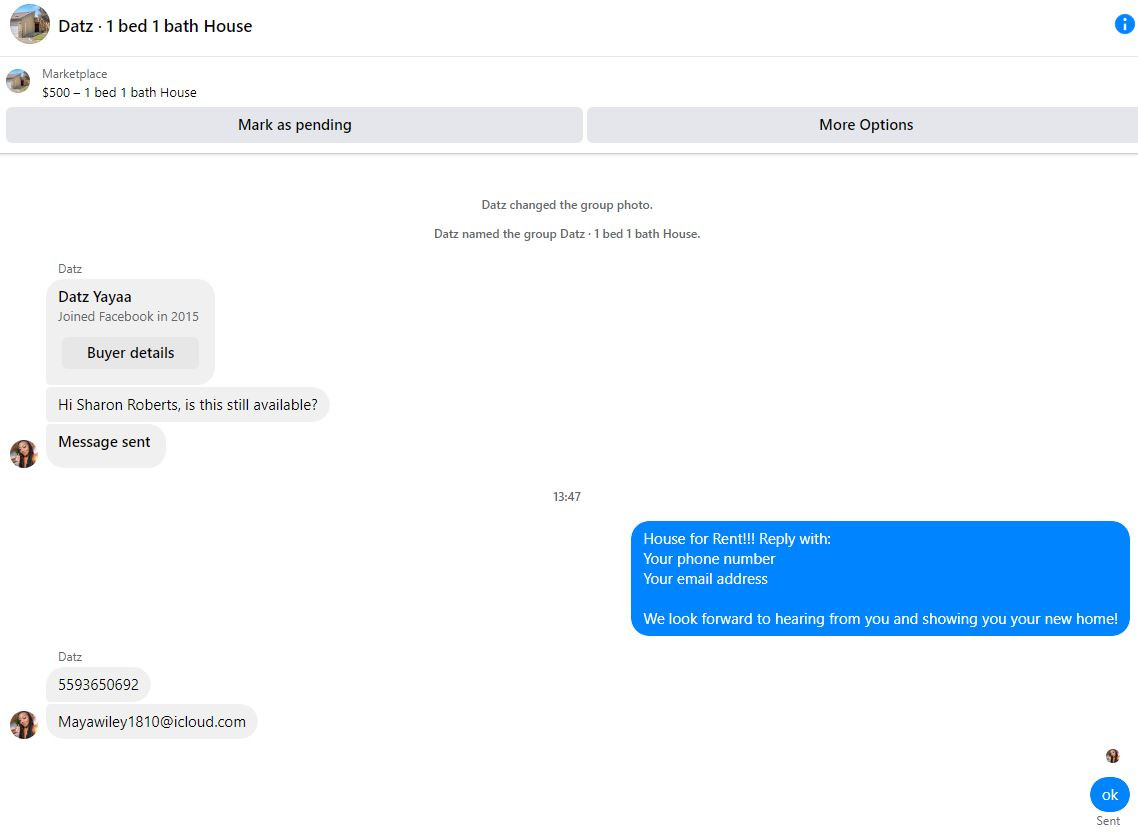
Task: Click the small seen-by avatar icon
Action: [1112, 756]
